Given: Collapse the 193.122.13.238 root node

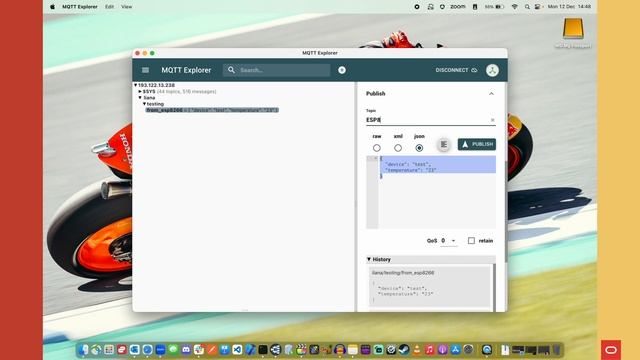Looking at the screenshot, I should [x=136, y=85].
